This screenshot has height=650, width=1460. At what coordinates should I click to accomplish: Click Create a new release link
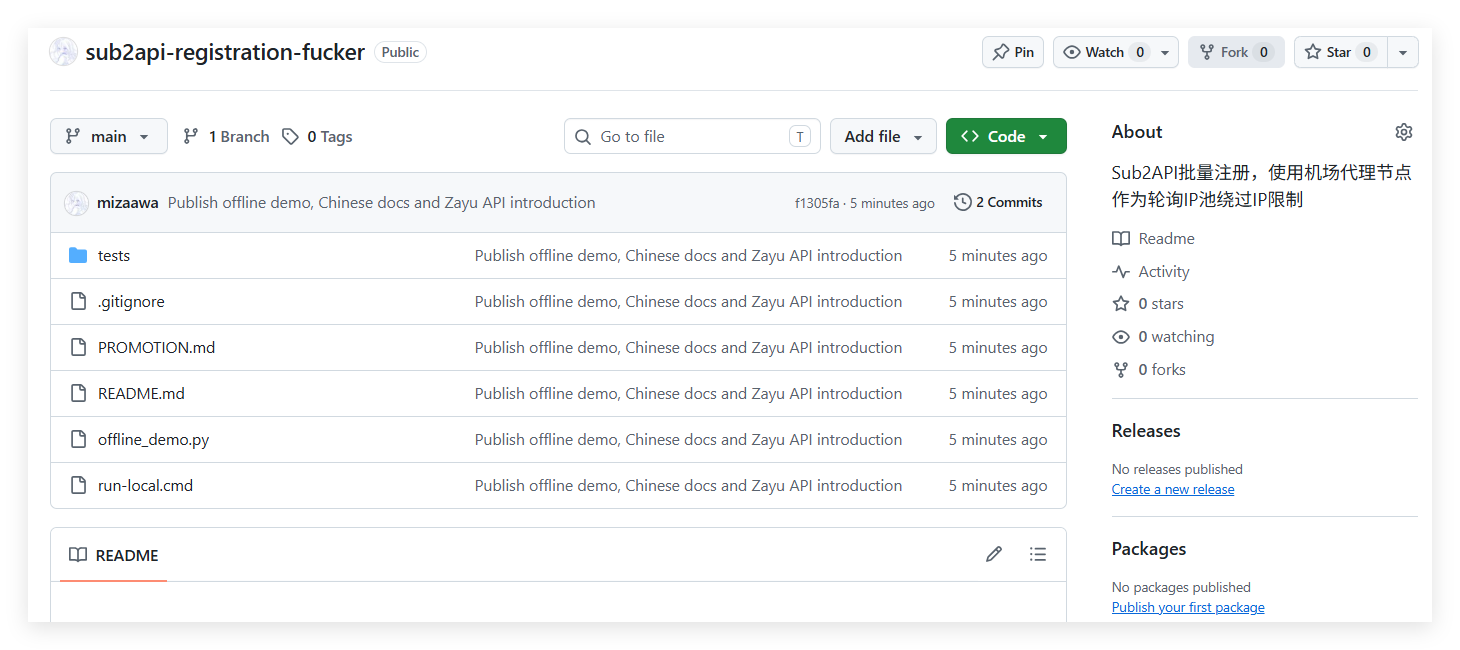[1173, 489]
